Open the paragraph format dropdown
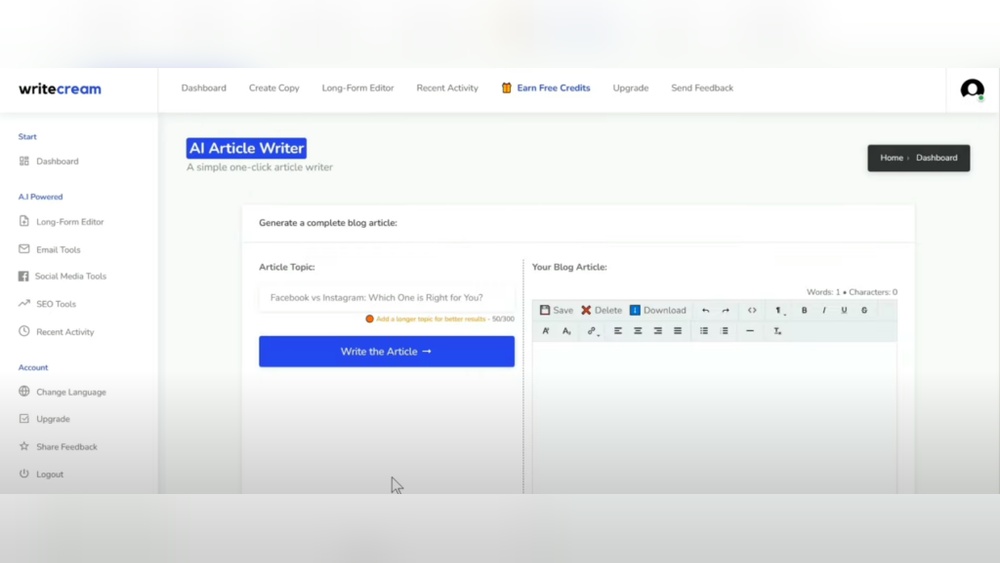This screenshot has height=563, width=1000. [x=780, y=311]
